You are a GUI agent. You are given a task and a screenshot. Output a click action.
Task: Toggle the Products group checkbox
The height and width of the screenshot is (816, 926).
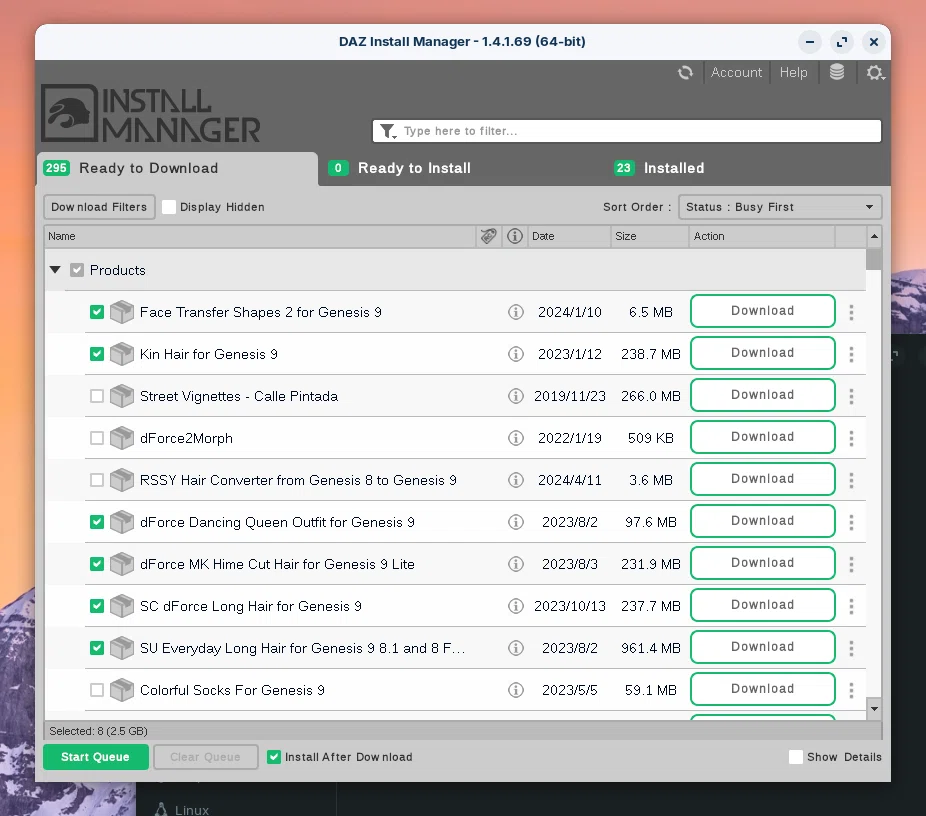[77, 270]
